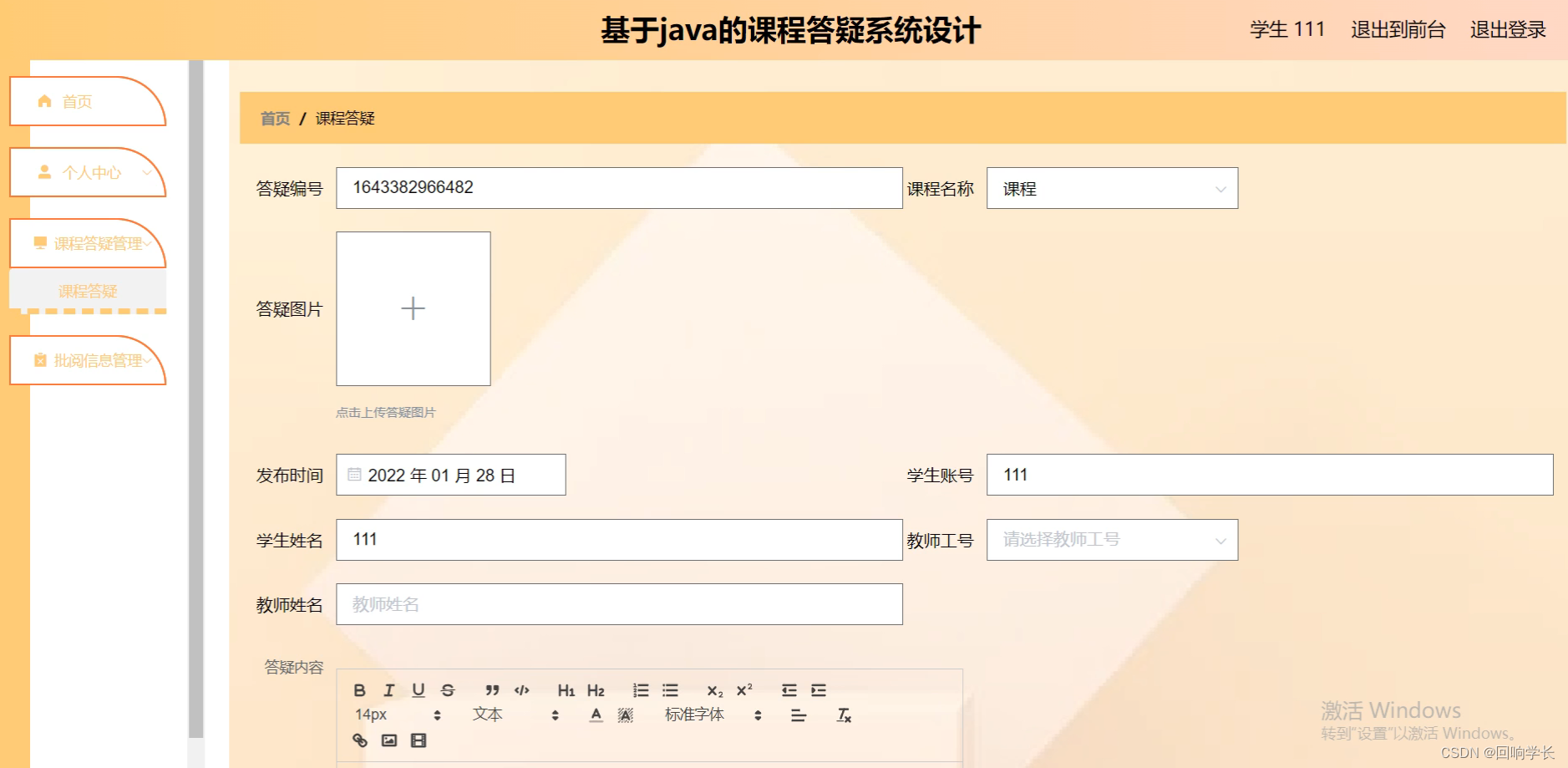The width and height of the screenshot is (1568, 768).
Task: Apply italic formatting in the editor
Action: pyautogui.click(x=388, y=689)
